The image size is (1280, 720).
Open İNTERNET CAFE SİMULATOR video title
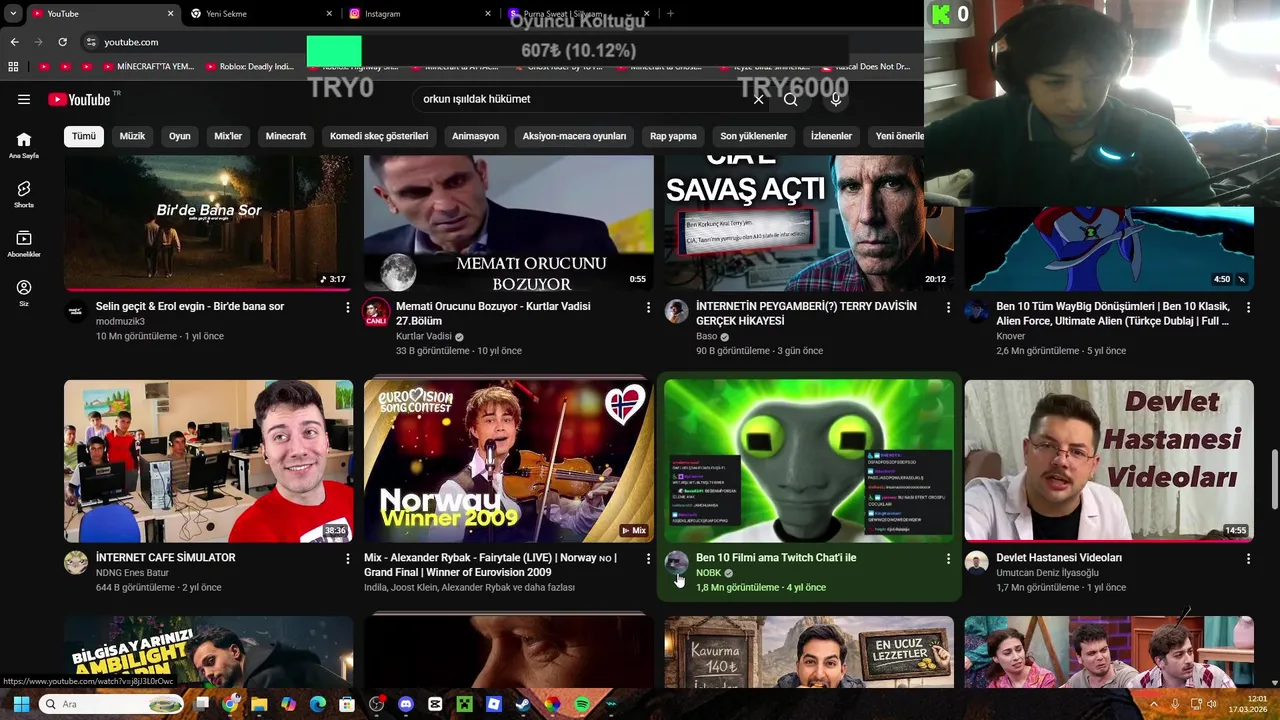pyautogui.click(x=165, y=558)
